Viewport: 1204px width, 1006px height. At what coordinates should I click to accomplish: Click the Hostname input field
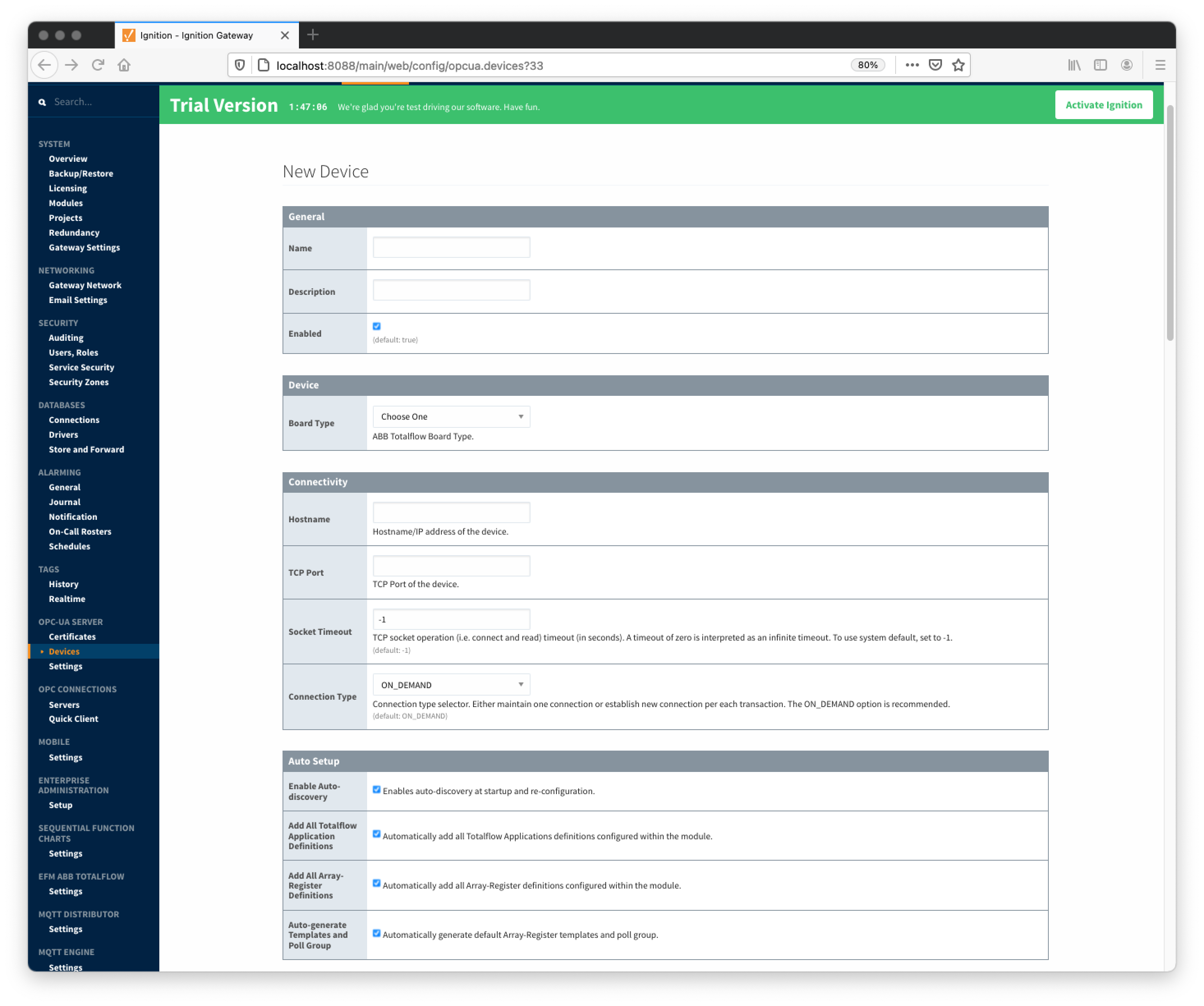tap(451, 512)
